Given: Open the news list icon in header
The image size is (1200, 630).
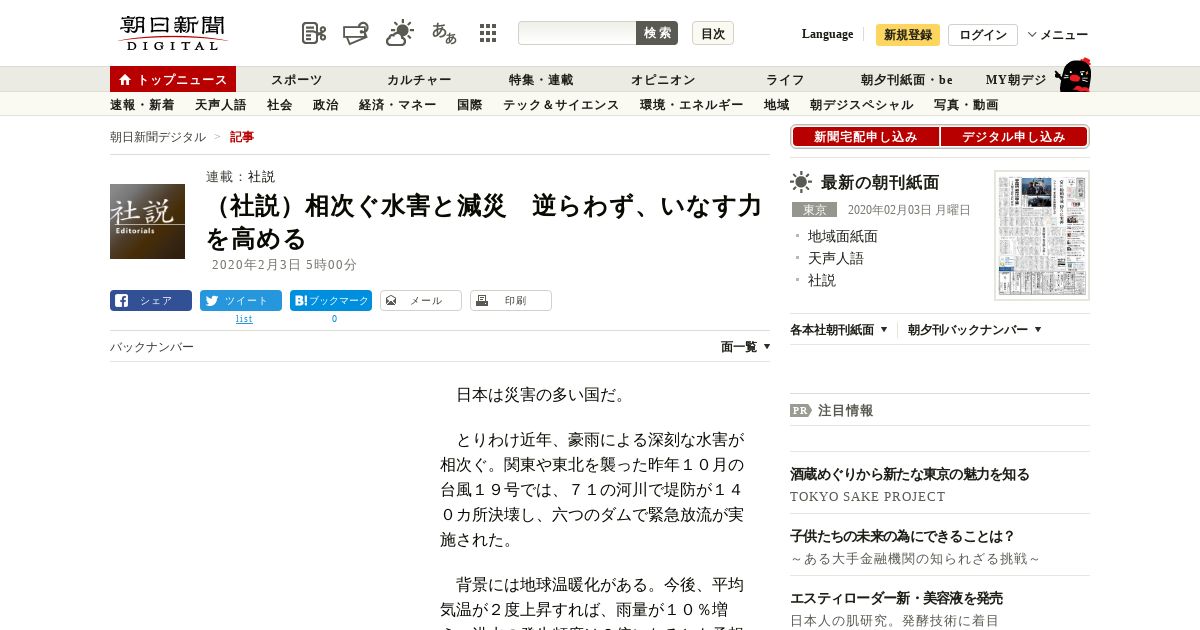Looking at the screenshot, I should [x=314, y=33].
